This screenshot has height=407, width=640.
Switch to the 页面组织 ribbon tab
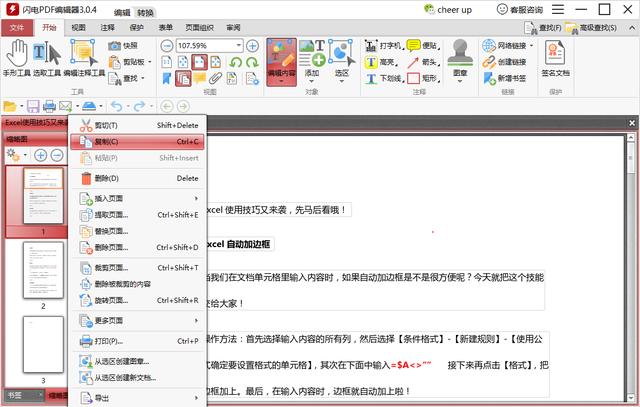tap(200, 27)
